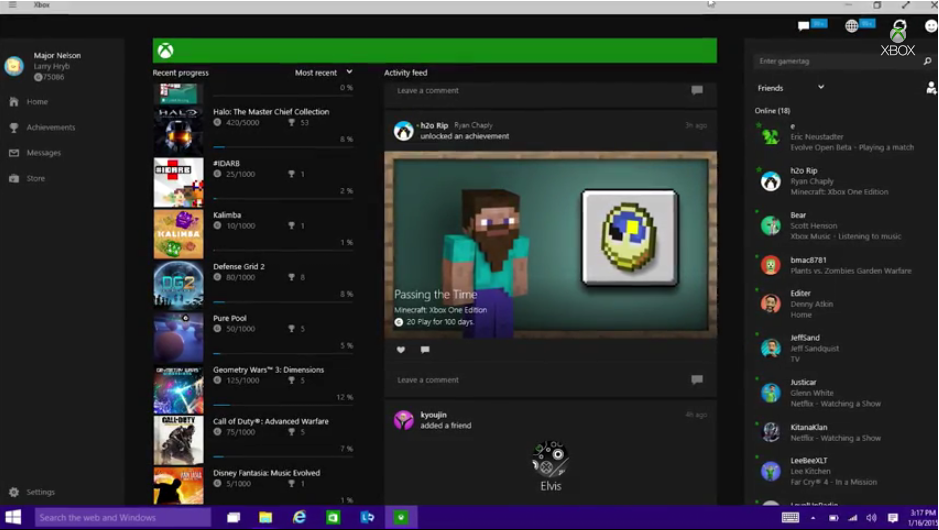This screenshot has height=530, width=939.
Task: Click the Geometry Wars 3 progress bar
Action: 283,405
